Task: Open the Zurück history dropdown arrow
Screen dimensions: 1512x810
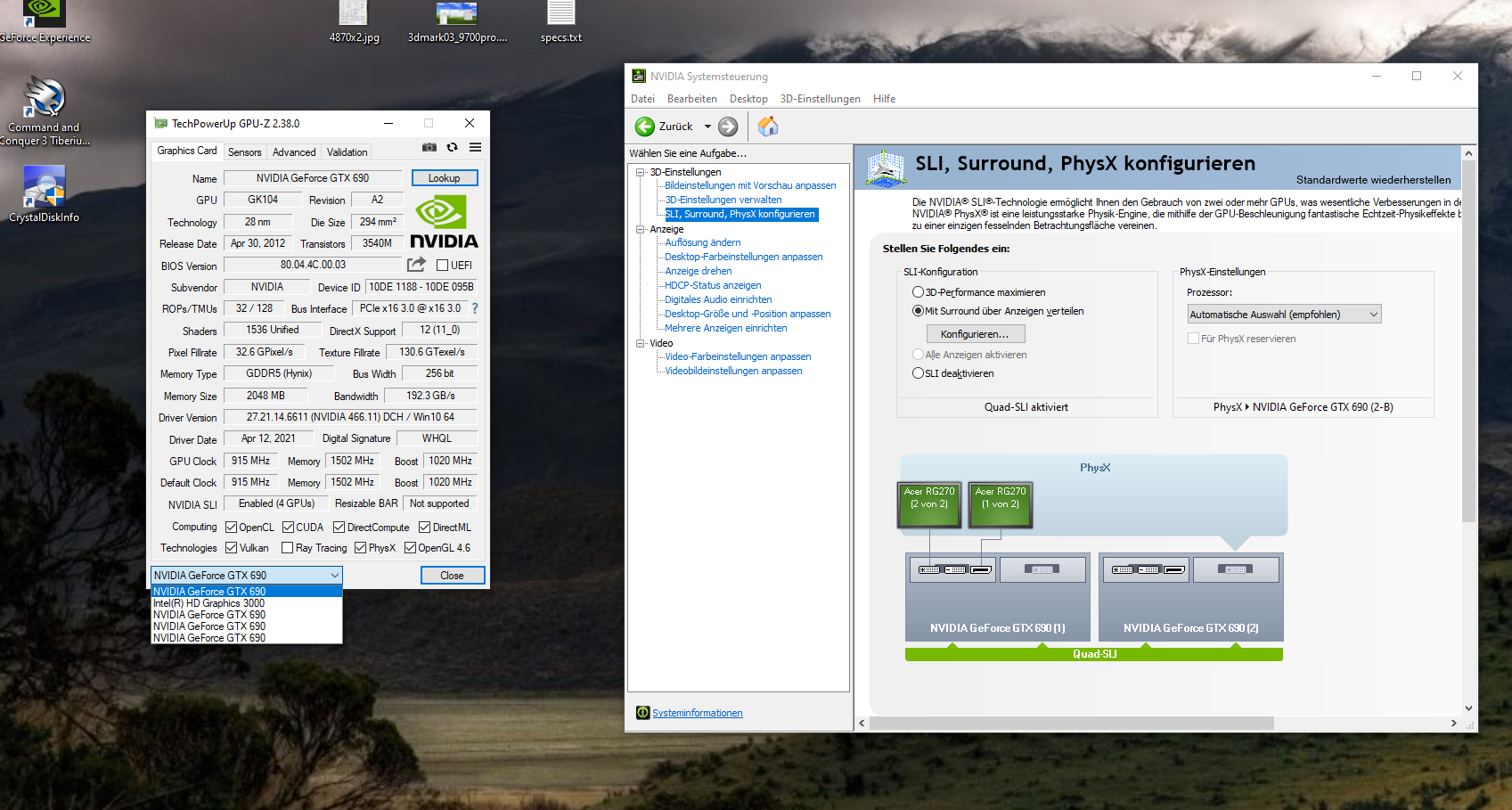Action: click(x=707, y=127)
